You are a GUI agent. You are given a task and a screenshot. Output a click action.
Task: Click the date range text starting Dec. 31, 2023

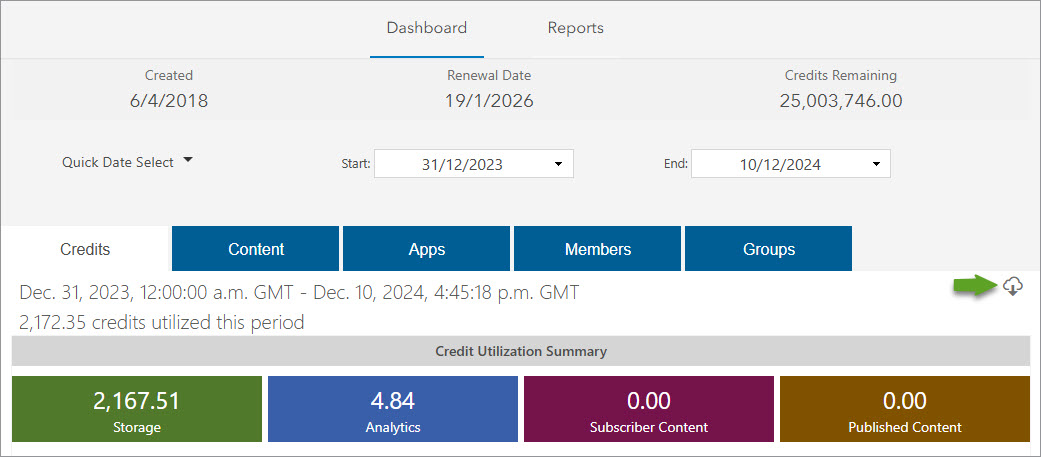click(x=299, y=292)
